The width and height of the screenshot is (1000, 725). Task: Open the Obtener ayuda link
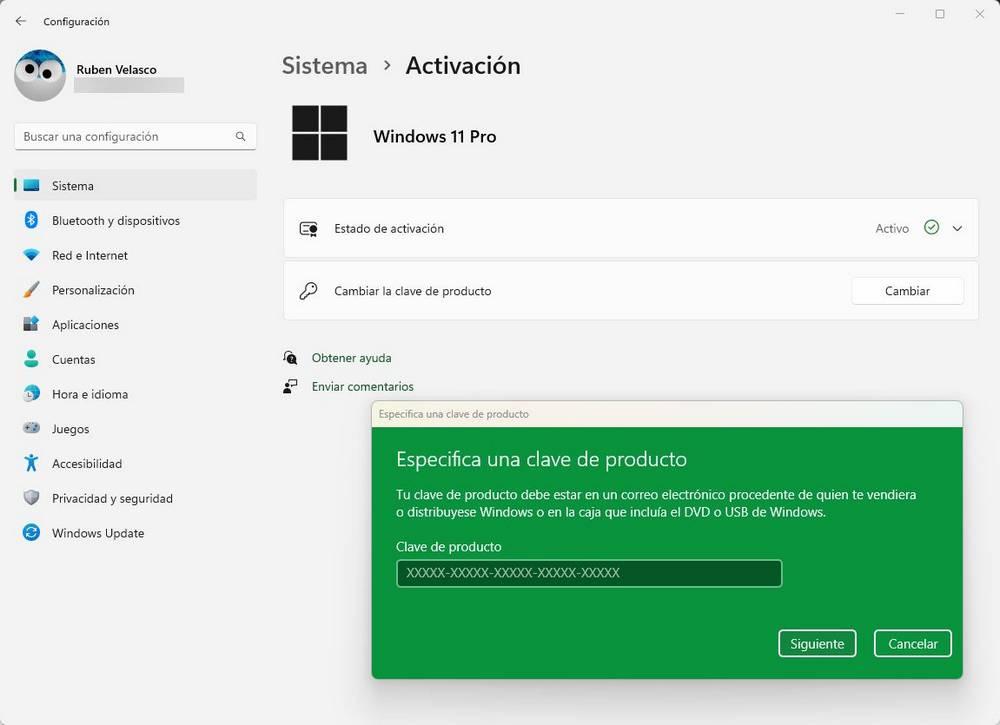[351, 357]
